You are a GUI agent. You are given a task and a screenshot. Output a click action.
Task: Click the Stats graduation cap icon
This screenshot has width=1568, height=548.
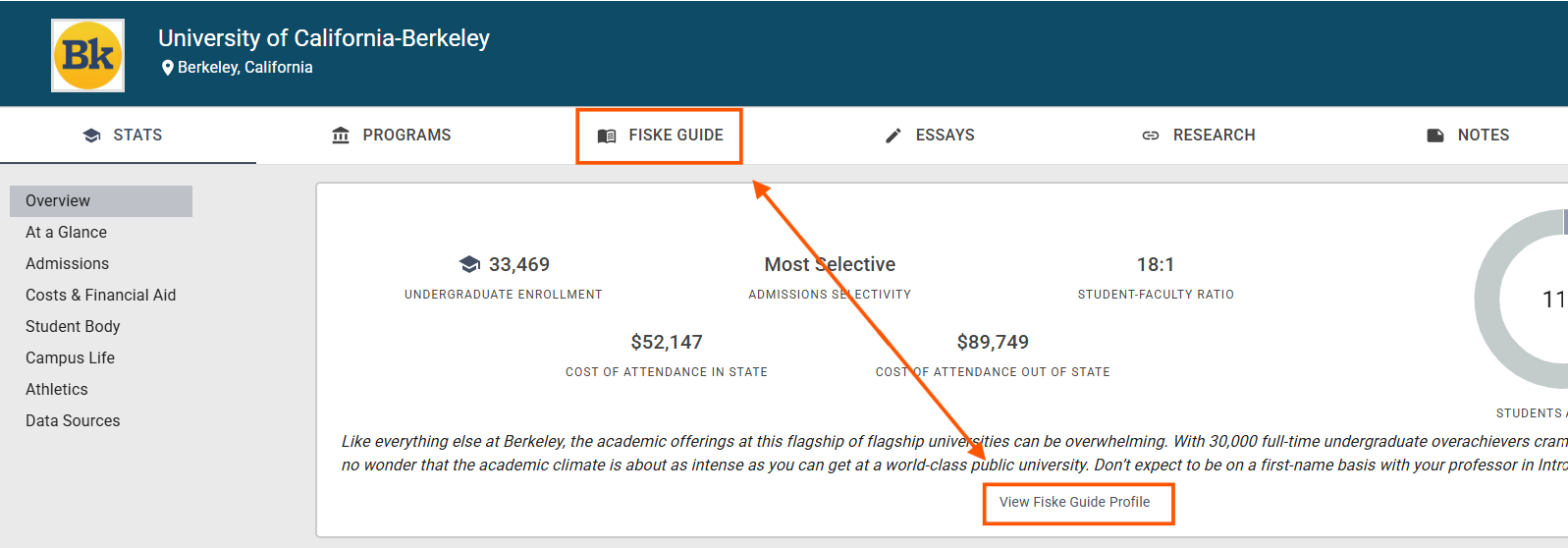pos(92,136)
